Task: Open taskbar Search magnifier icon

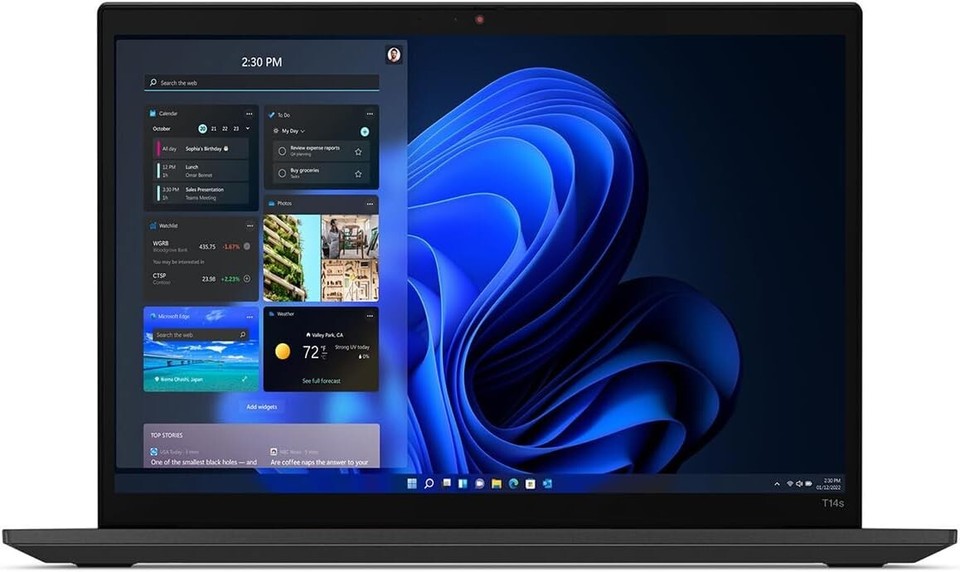Action: coord(429,484)
